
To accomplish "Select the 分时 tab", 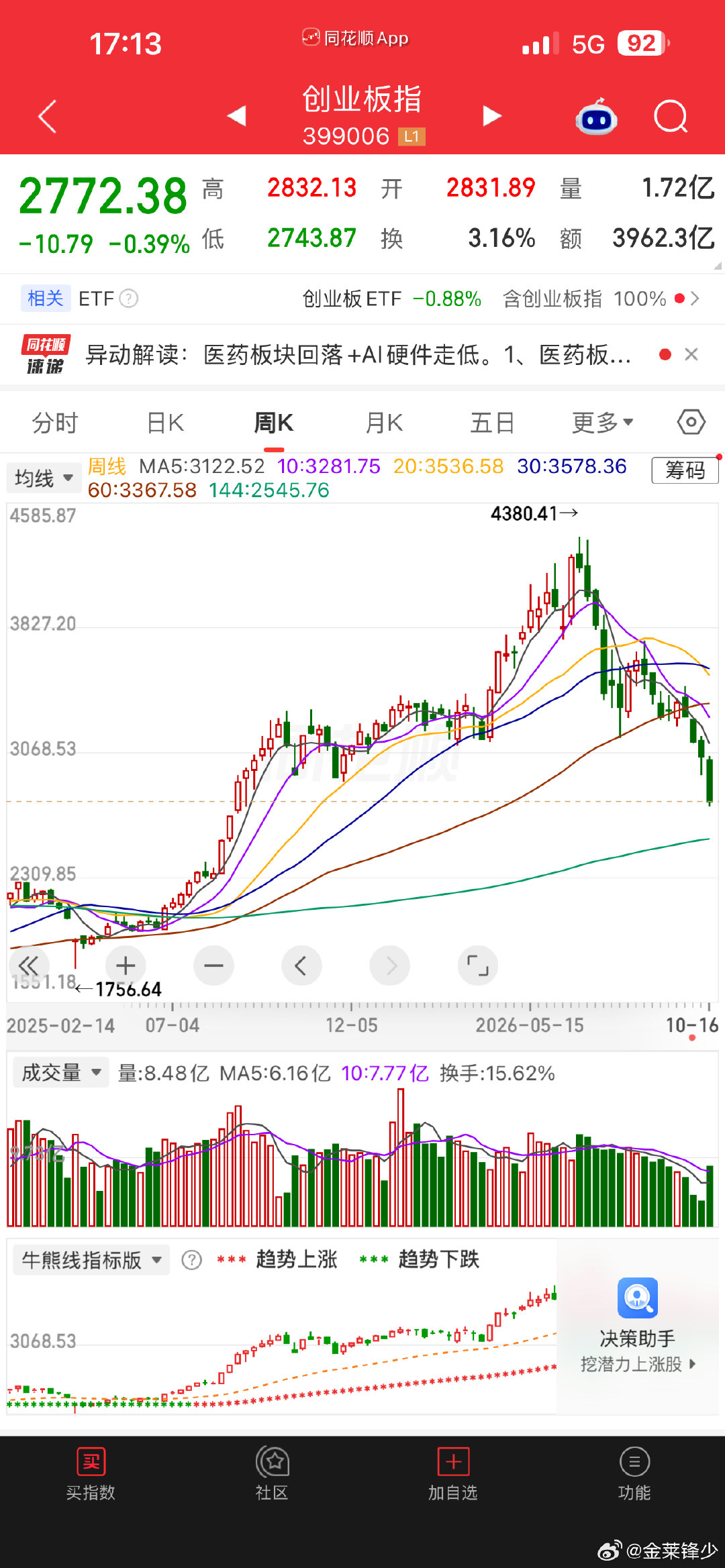I will click(55, 423).
